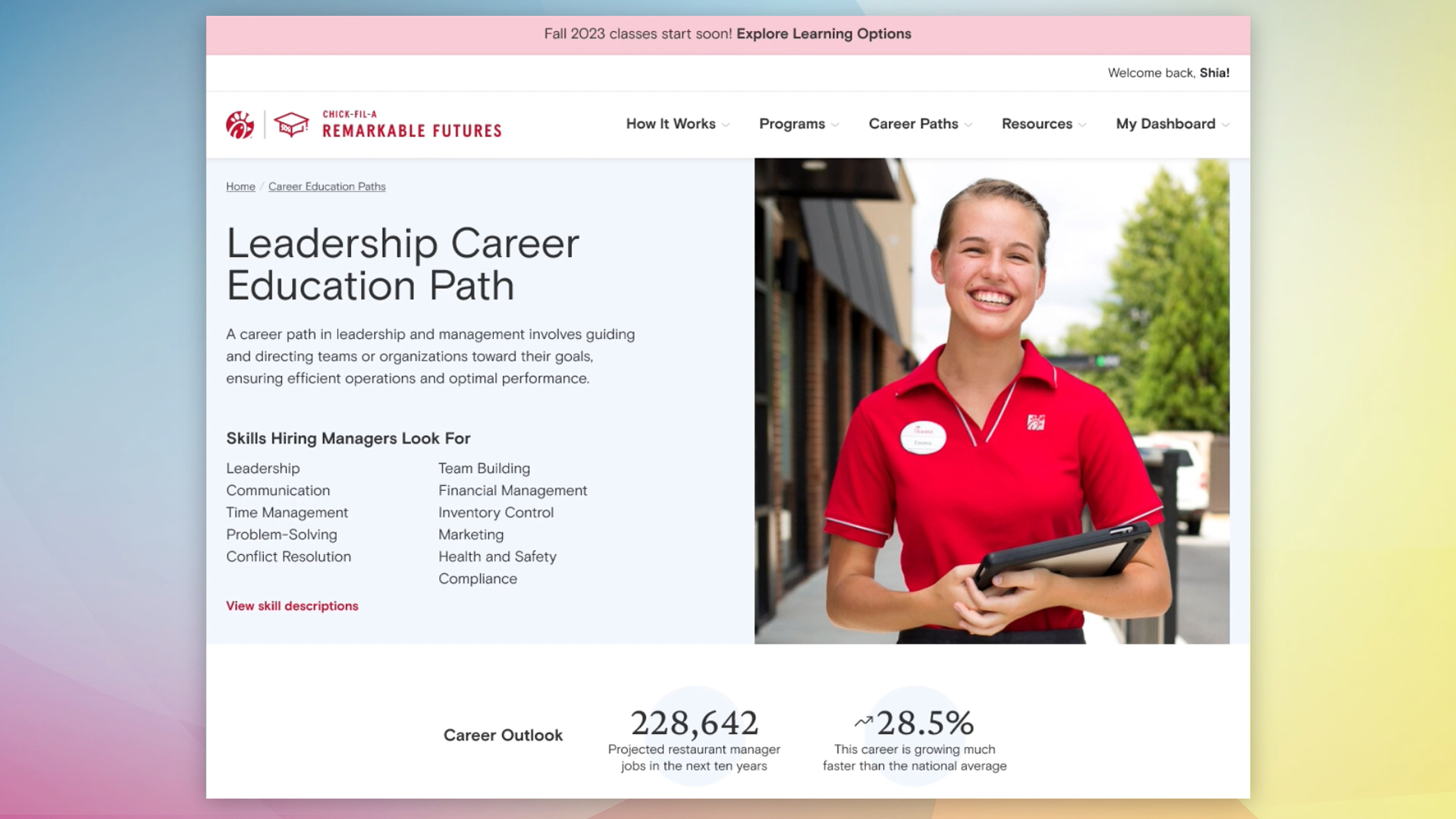
Task: Go to the Home breadcrumb link
Action: click(x=240, y=187)
